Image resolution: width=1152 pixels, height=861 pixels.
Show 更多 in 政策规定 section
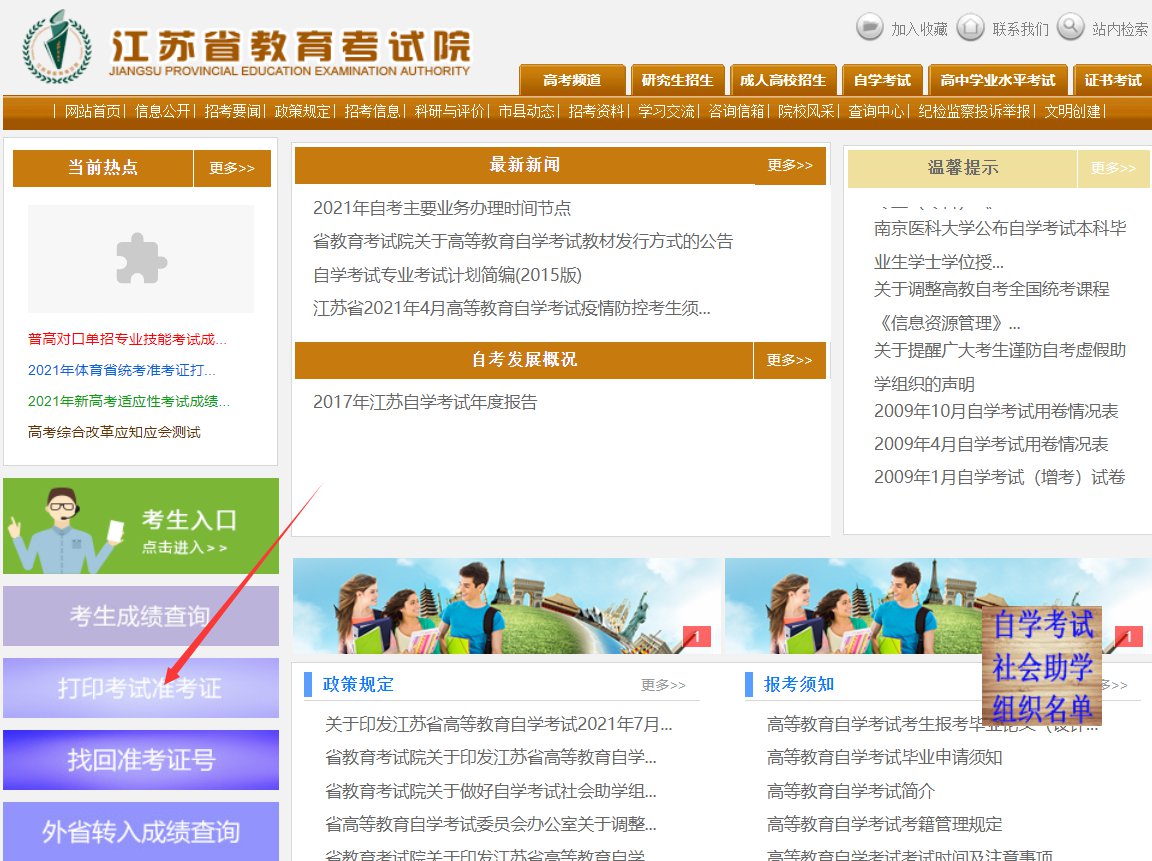pyautogui.click(x=663, y=685)
